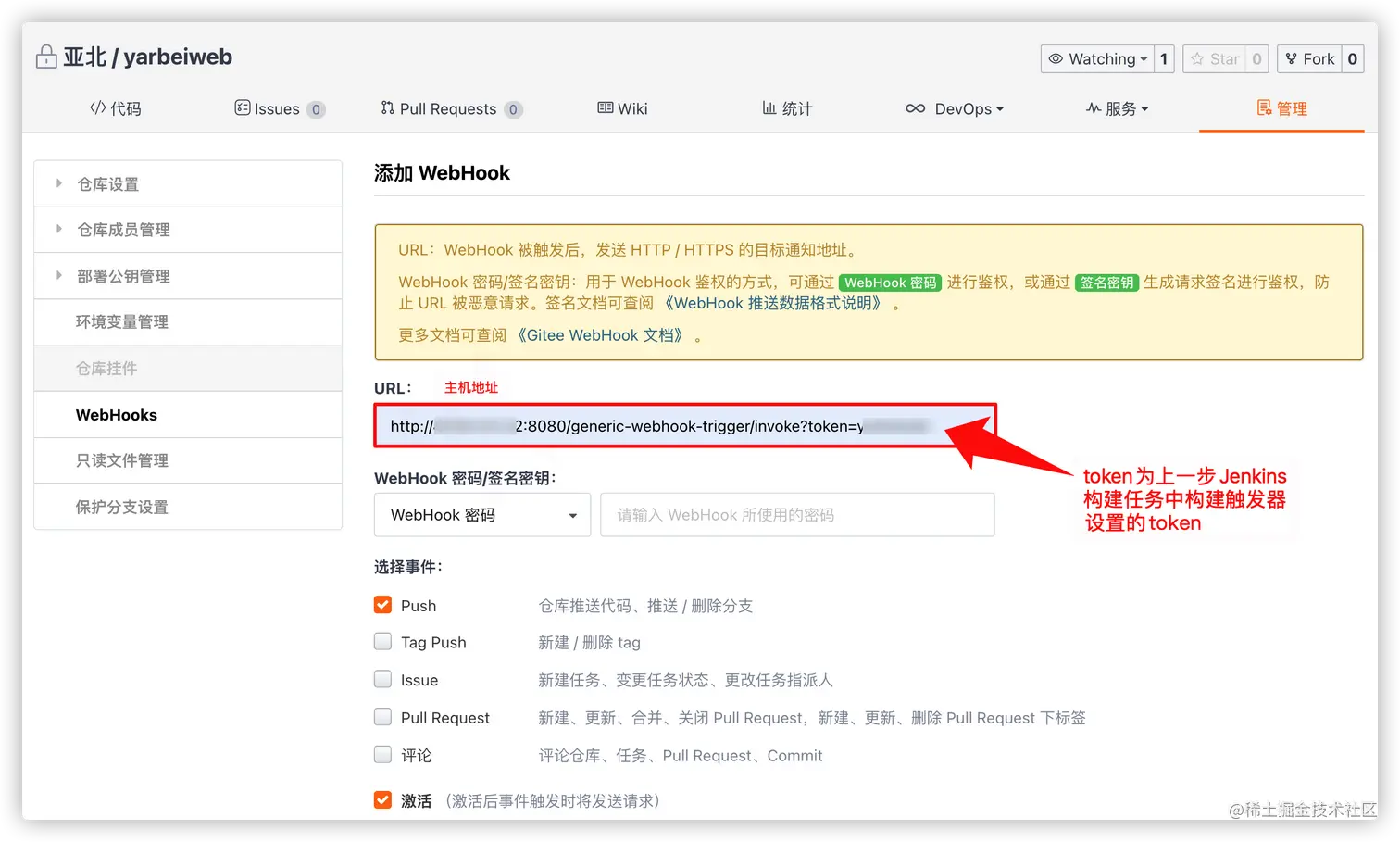
Task: Focus the webhook URL input field
Action: click(x=685, y=426)
